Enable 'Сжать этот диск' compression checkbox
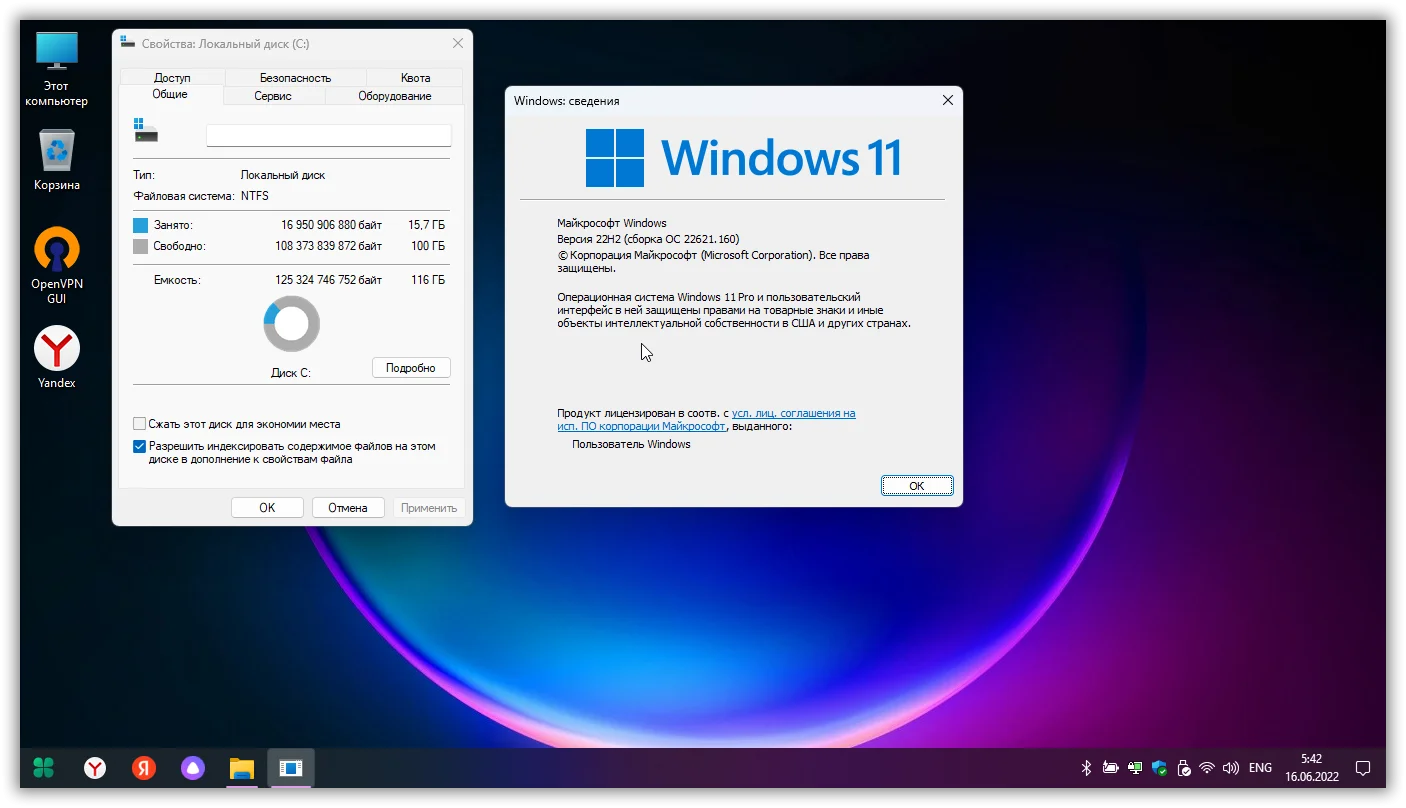The height and width of the screenshot is (808, 1406). (x=140, y=424)
